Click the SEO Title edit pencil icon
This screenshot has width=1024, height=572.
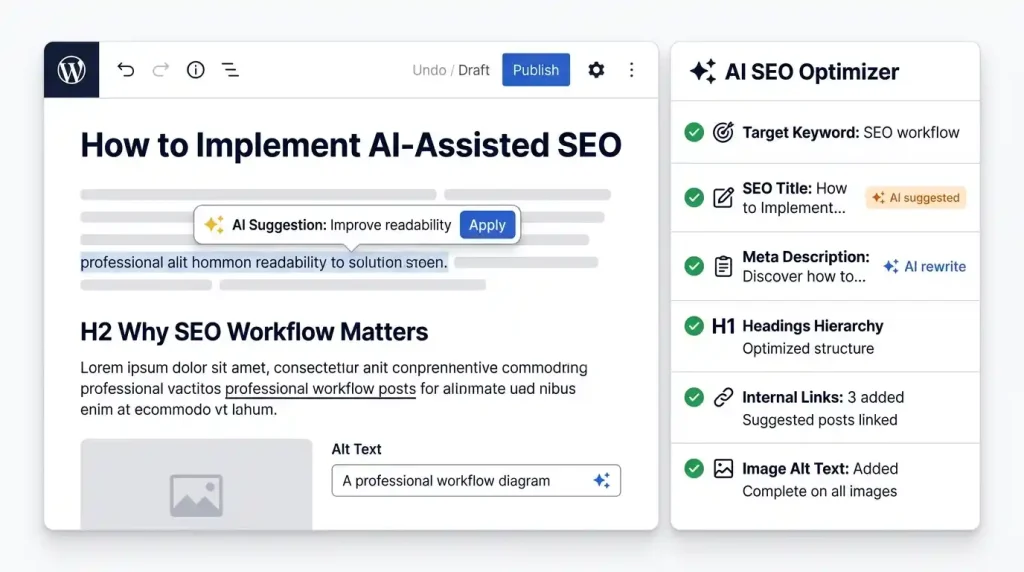tap(723, 198)
